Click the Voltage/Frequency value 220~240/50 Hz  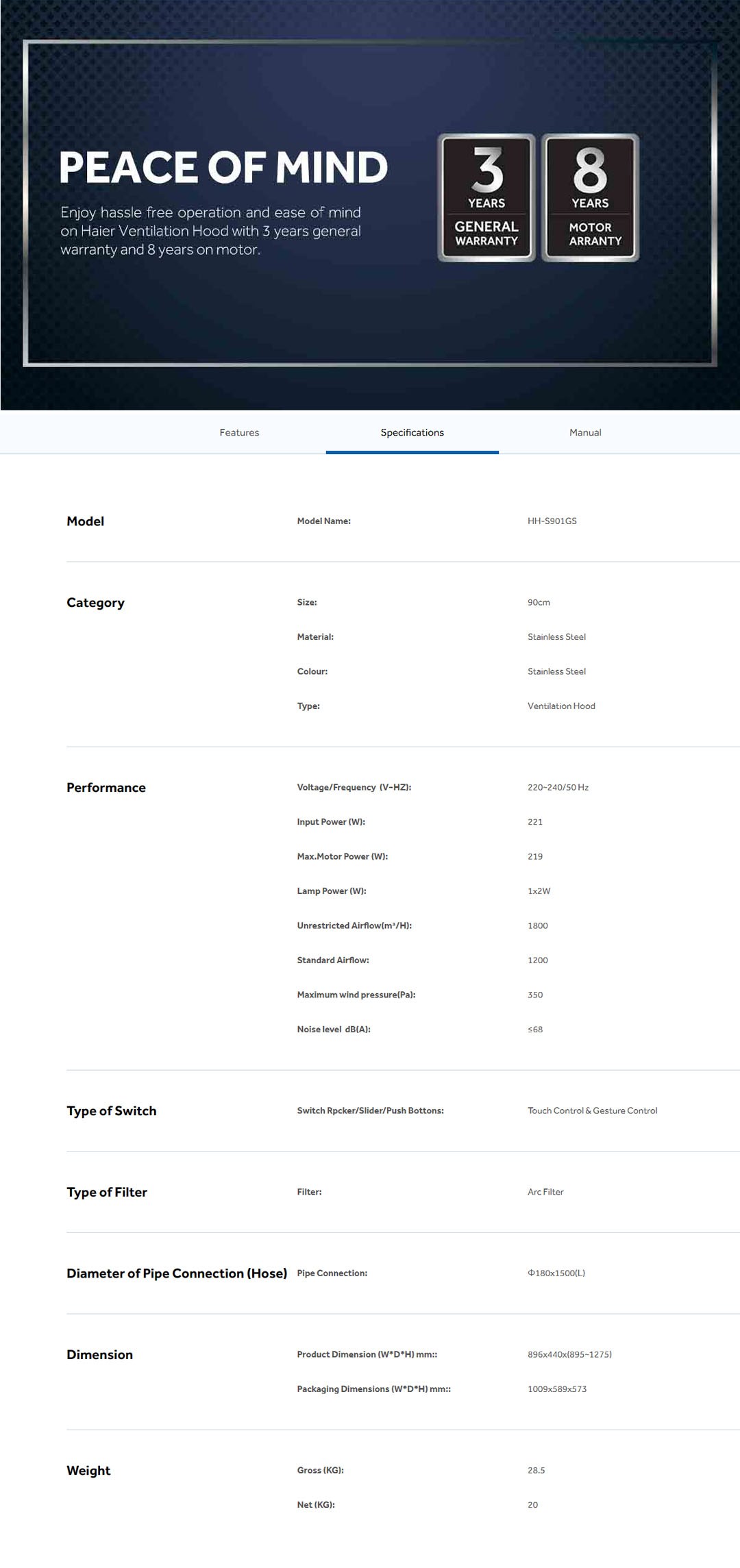(558, 788)
